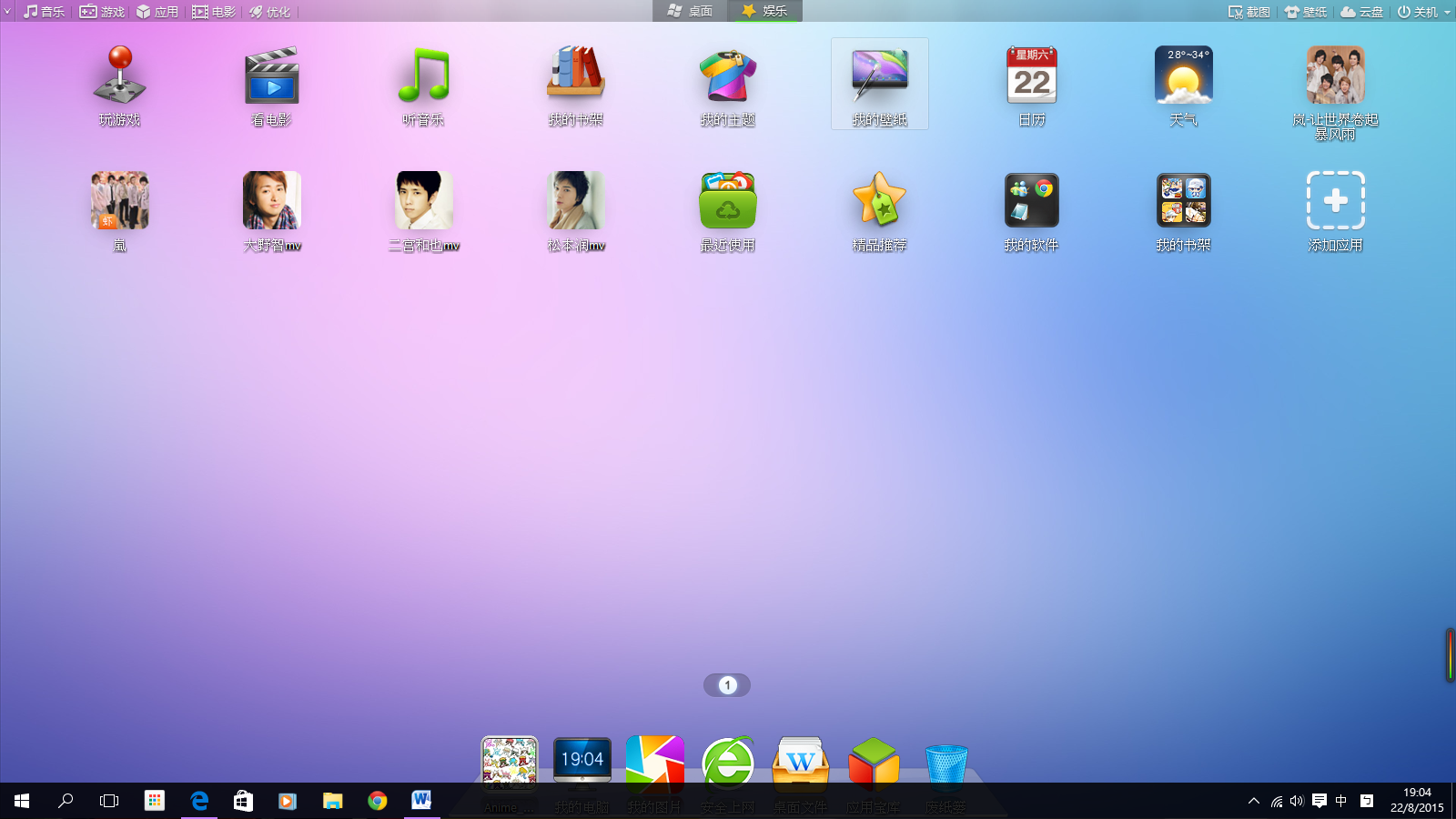Expand the 关机 shutdown dropdown arrow

[1447, 12]
